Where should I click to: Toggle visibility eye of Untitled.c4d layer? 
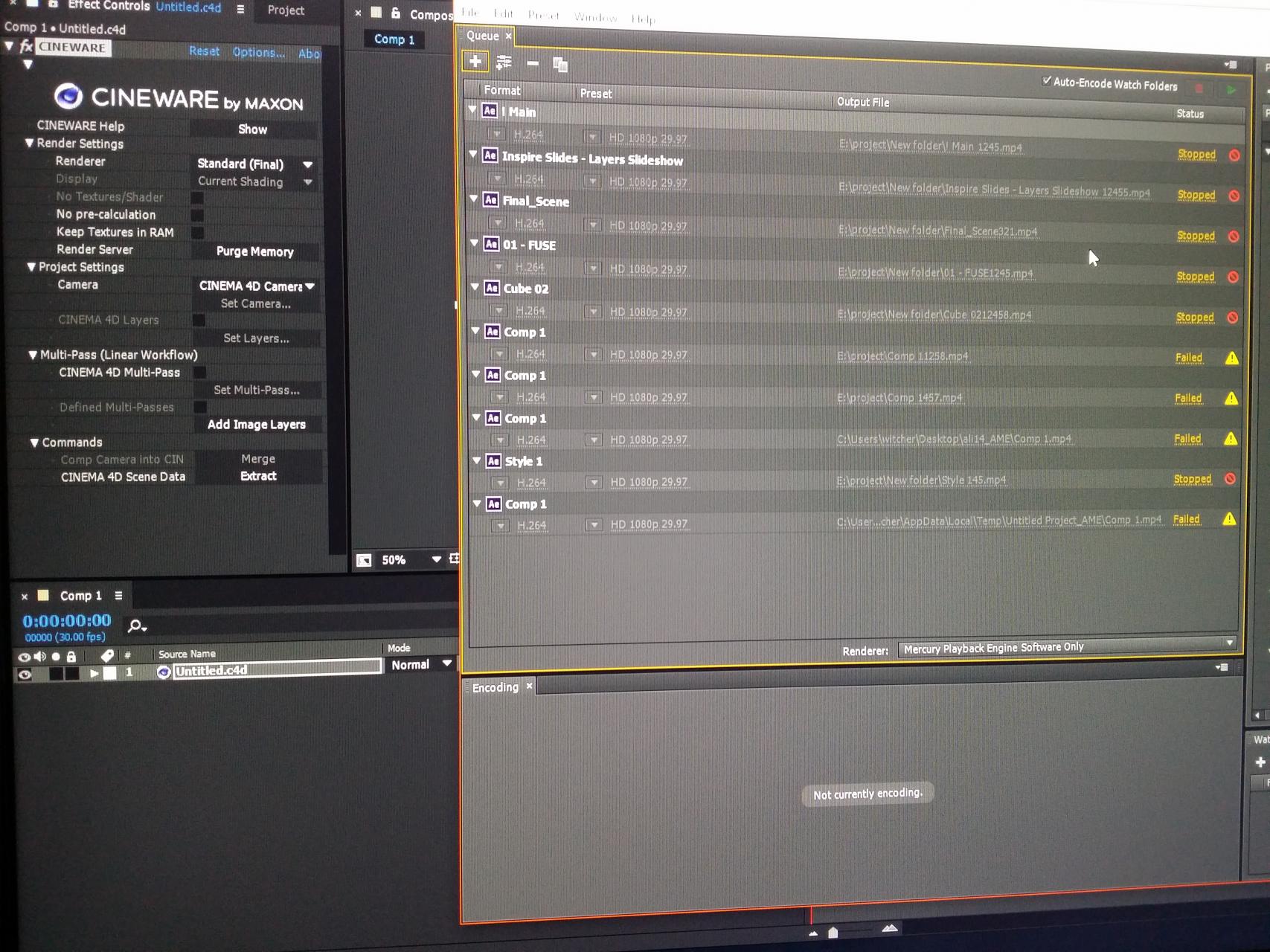point(25,675)
